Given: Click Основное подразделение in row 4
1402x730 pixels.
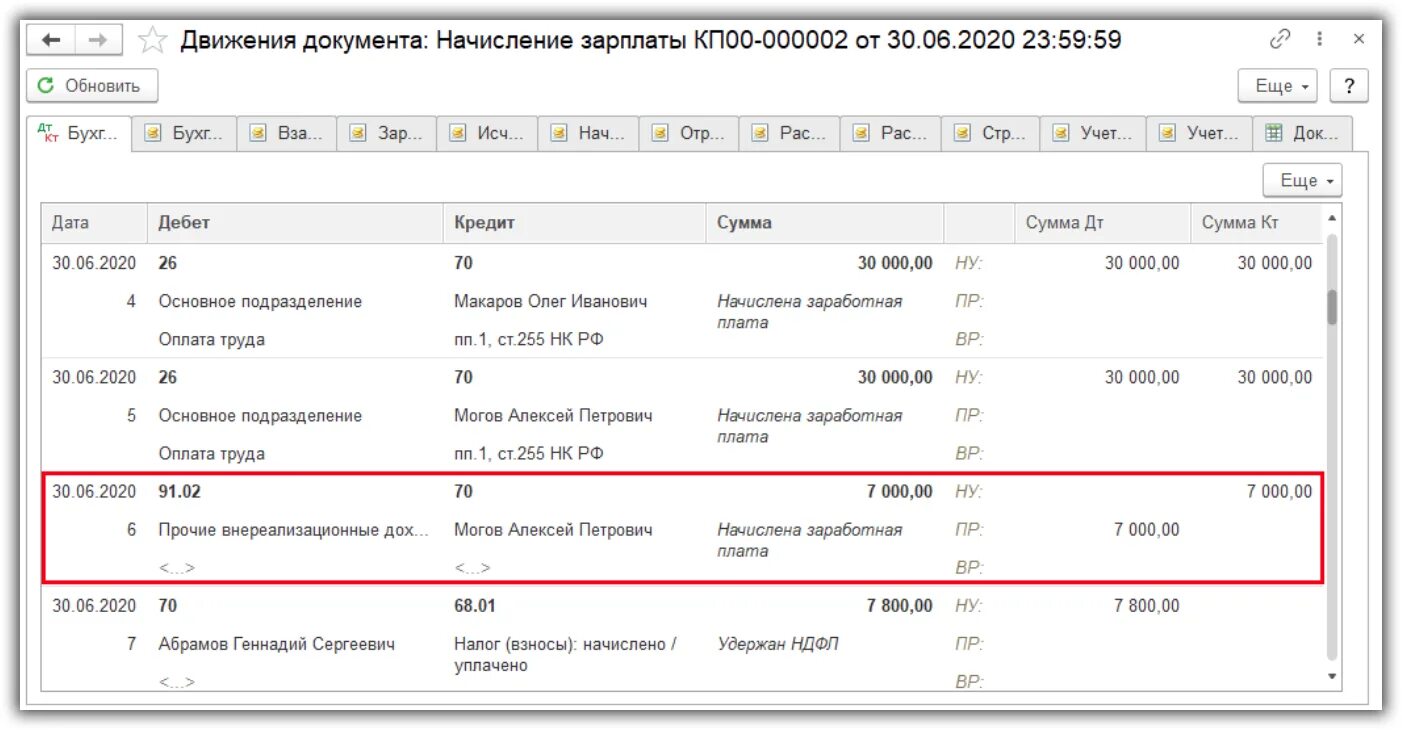Looking at the screenshot, I should pos(260,301).
